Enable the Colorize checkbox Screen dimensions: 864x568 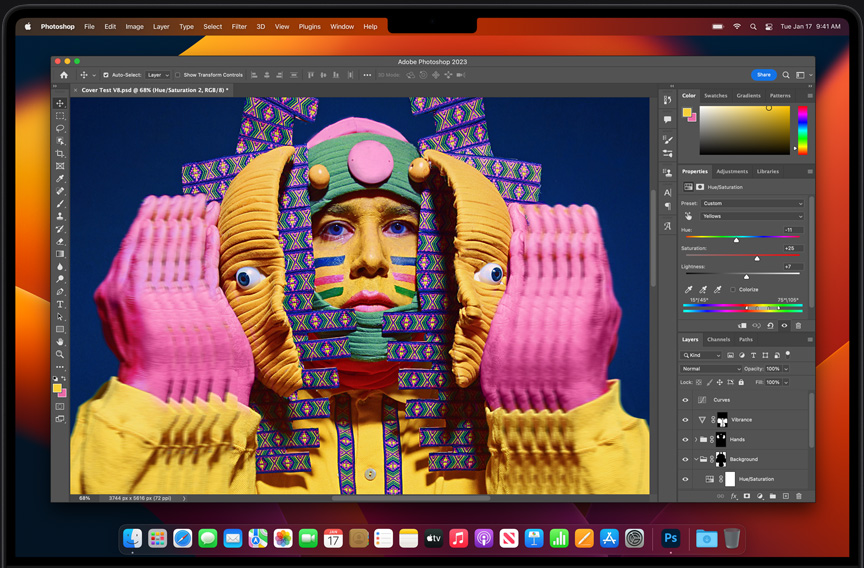click(733, 290)
